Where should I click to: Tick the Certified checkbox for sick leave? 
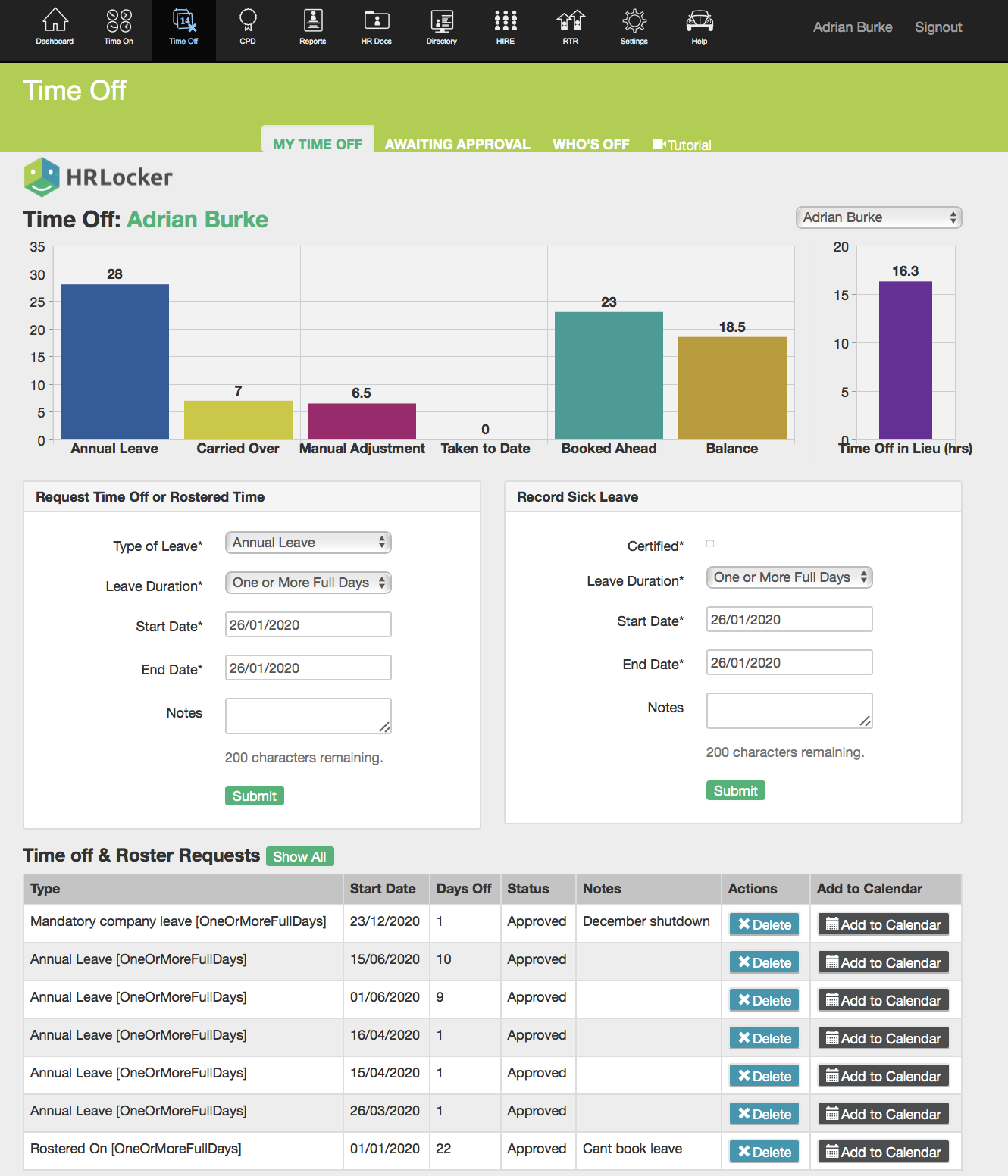click(710, 544)
